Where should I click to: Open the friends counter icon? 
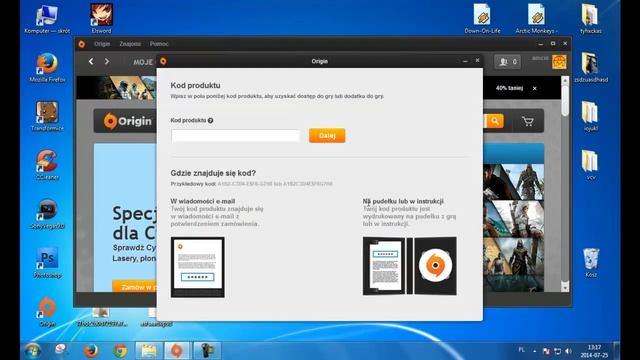(507, 62)
